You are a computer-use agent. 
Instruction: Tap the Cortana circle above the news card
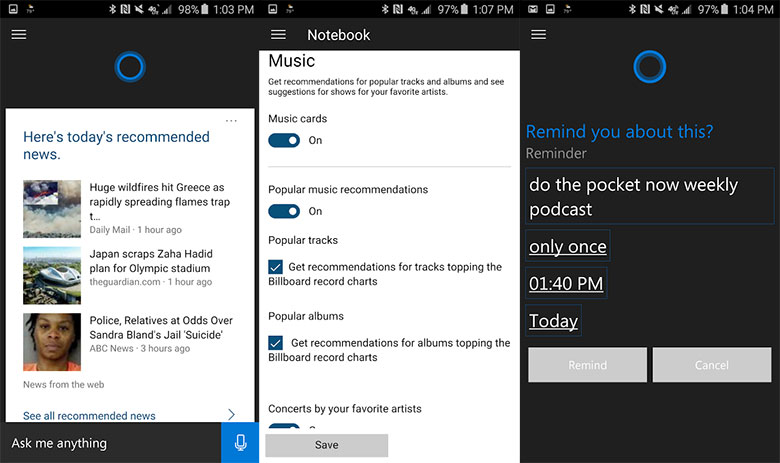pyautogui.click(x=130, y=67)
